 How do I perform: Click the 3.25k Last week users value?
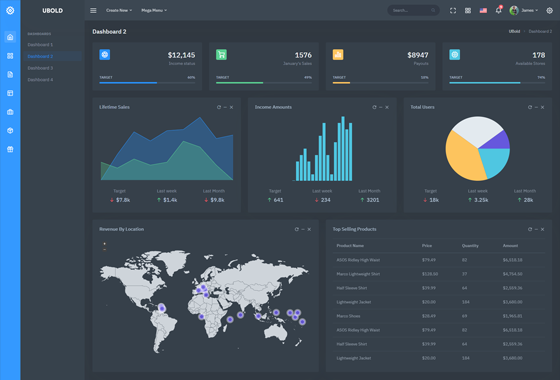[481, 200]
